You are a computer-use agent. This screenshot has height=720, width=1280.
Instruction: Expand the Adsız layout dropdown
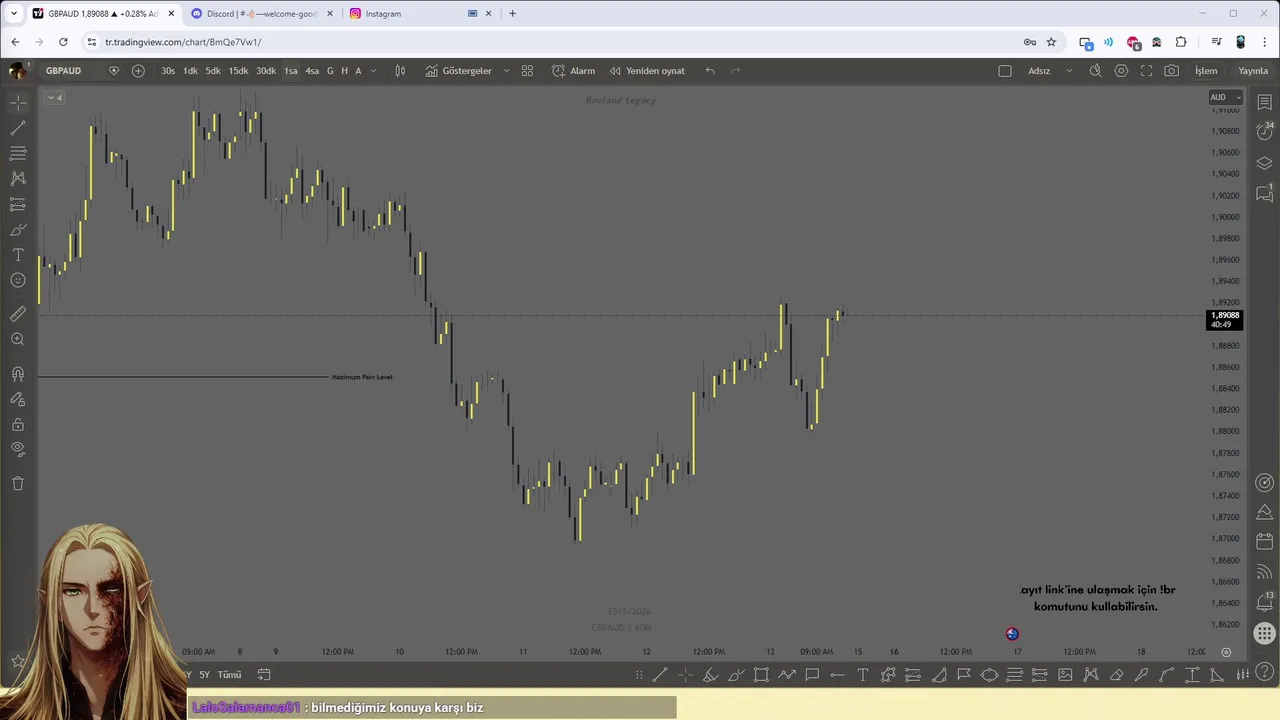pyautogui.click(x=1068, y=71)
